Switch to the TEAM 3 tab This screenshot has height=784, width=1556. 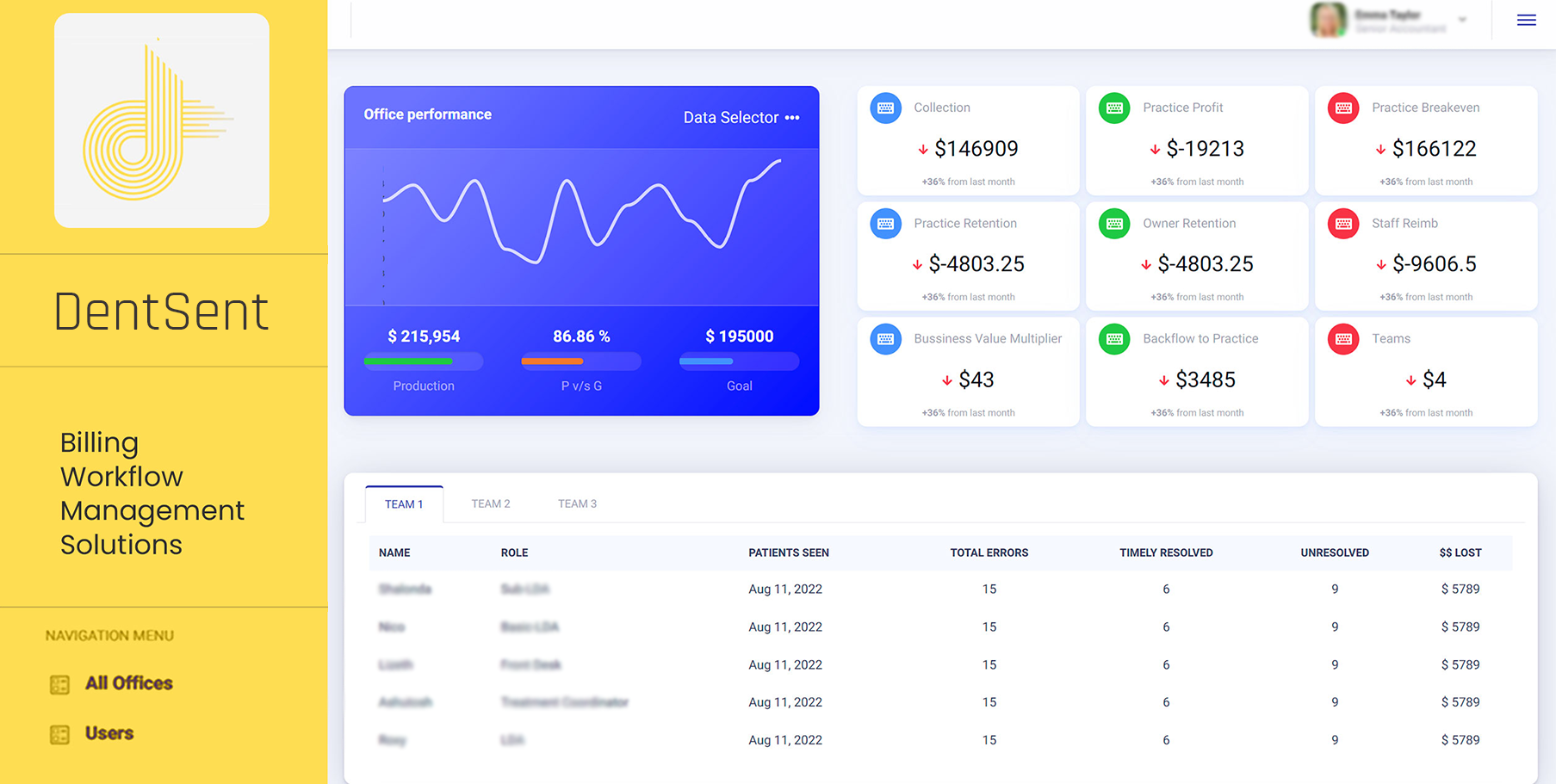tap(577, 504)
